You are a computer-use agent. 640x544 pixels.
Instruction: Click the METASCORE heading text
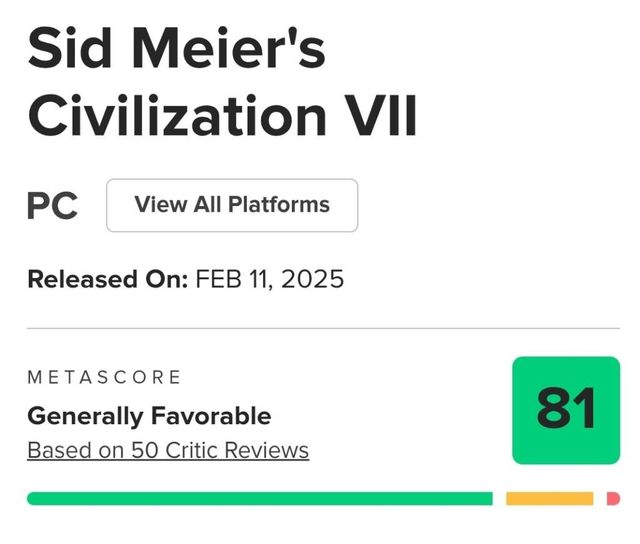[104, 377]
